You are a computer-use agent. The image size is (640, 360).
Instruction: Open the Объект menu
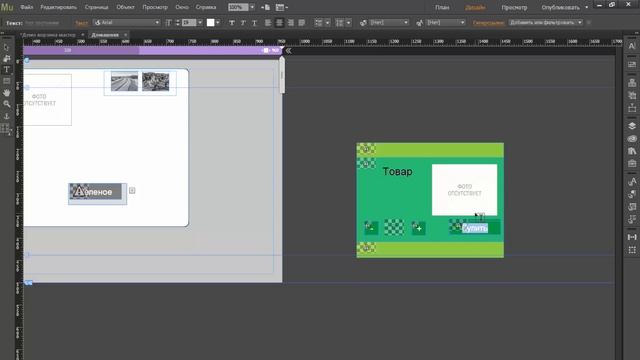(x=125, y=7)
